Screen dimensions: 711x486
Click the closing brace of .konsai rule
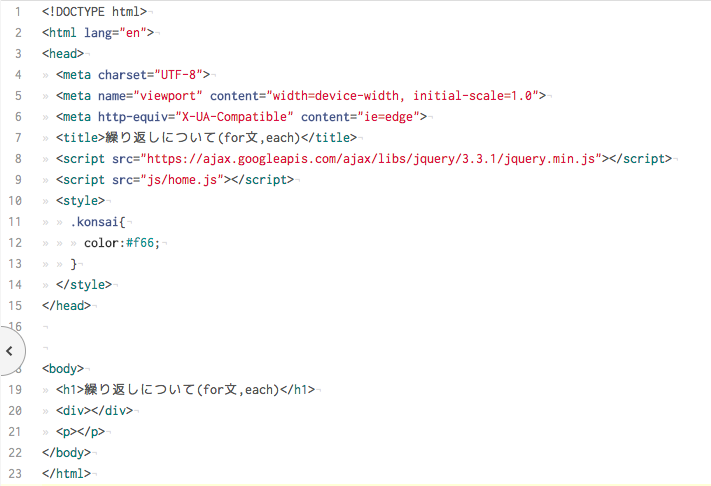(73, 263)
